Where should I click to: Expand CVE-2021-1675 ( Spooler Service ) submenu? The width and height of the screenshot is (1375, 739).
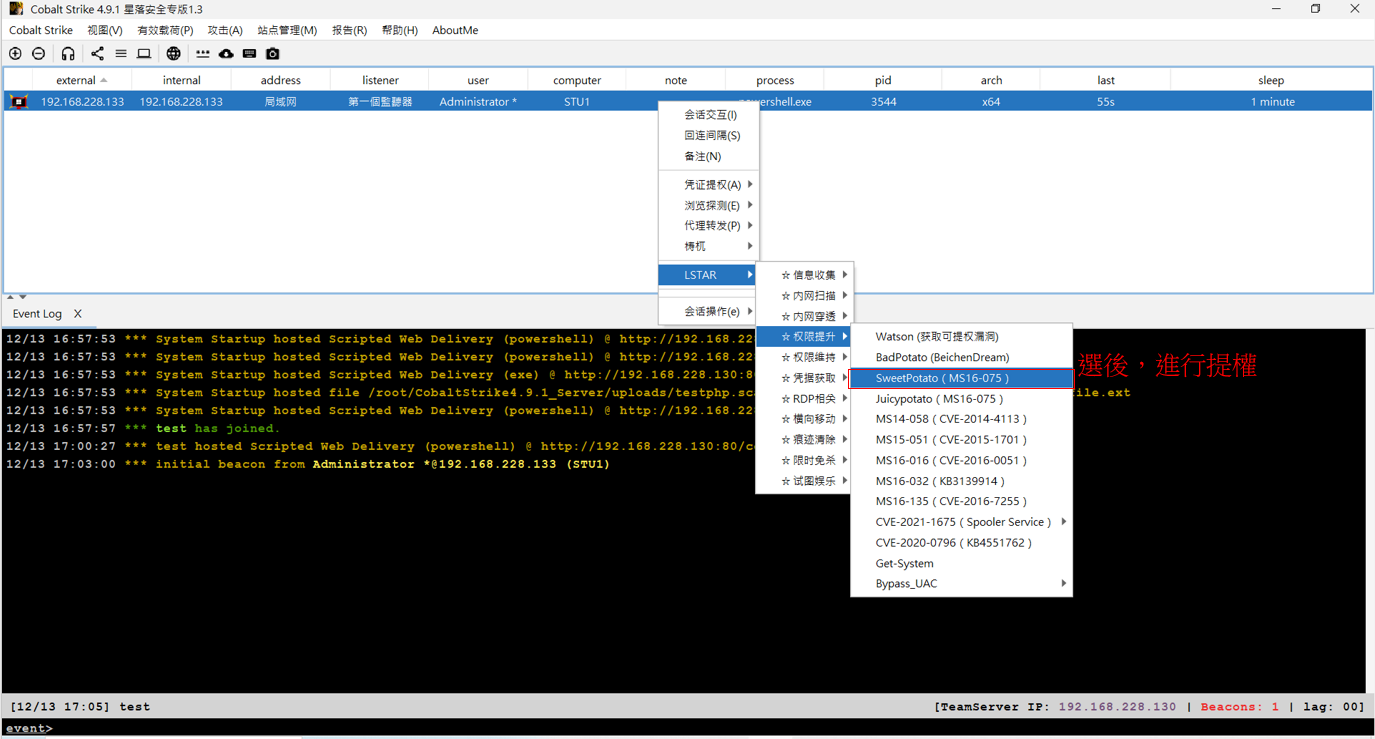[961, 522]
